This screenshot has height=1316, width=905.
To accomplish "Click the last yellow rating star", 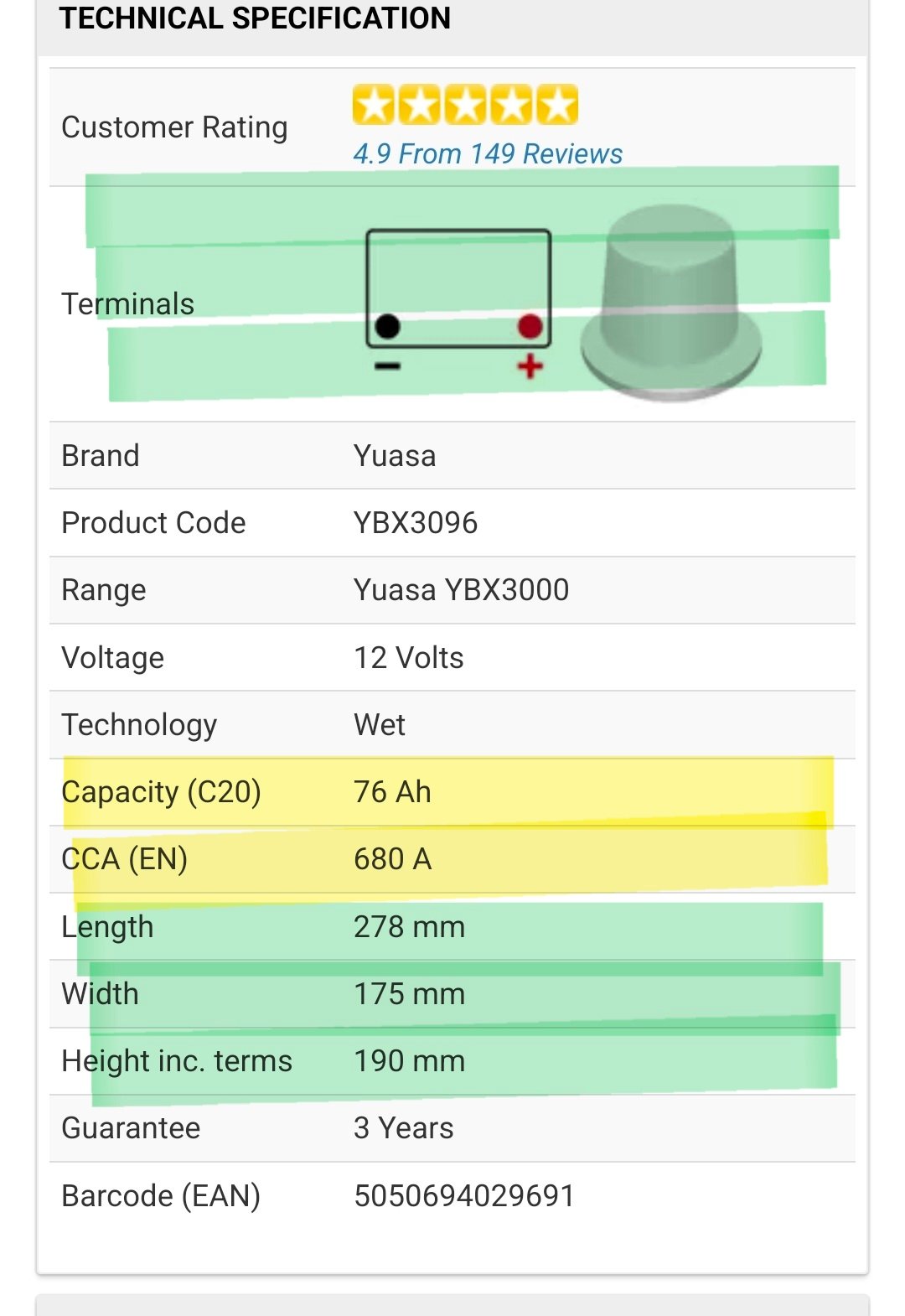I will [x=557, y=105].
